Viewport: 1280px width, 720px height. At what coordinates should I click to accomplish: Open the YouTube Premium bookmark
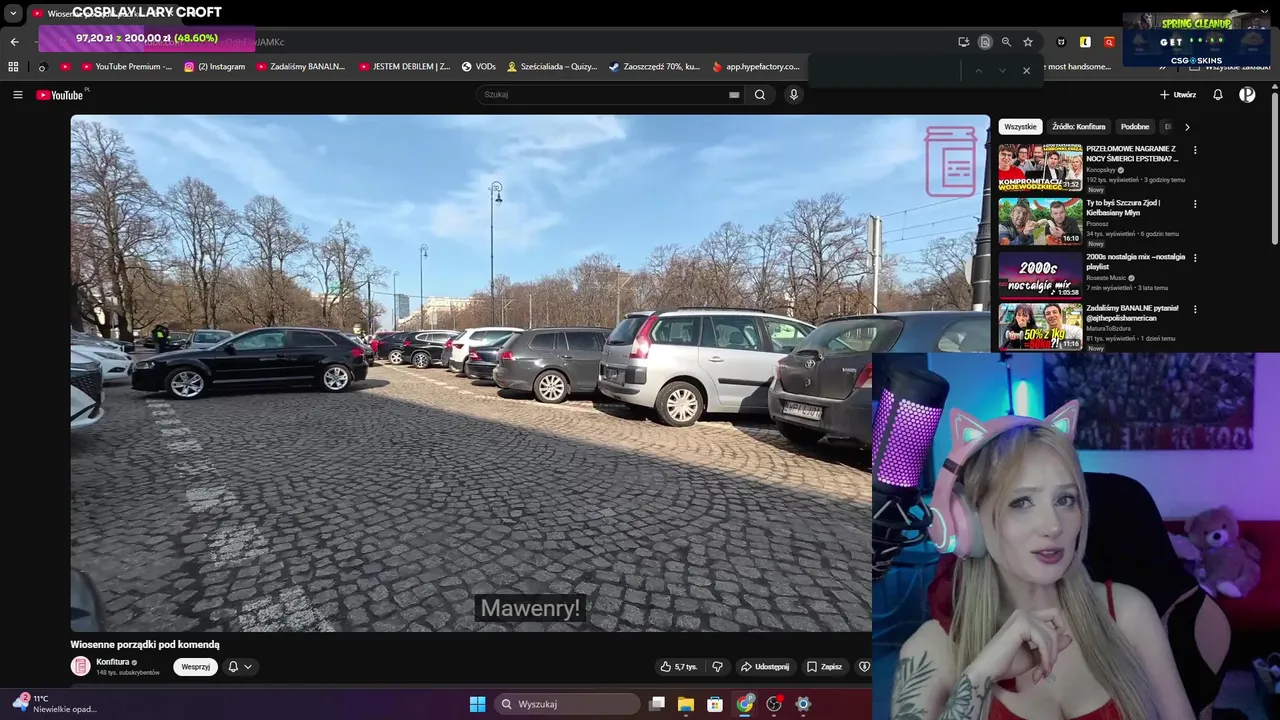(126, 67)
